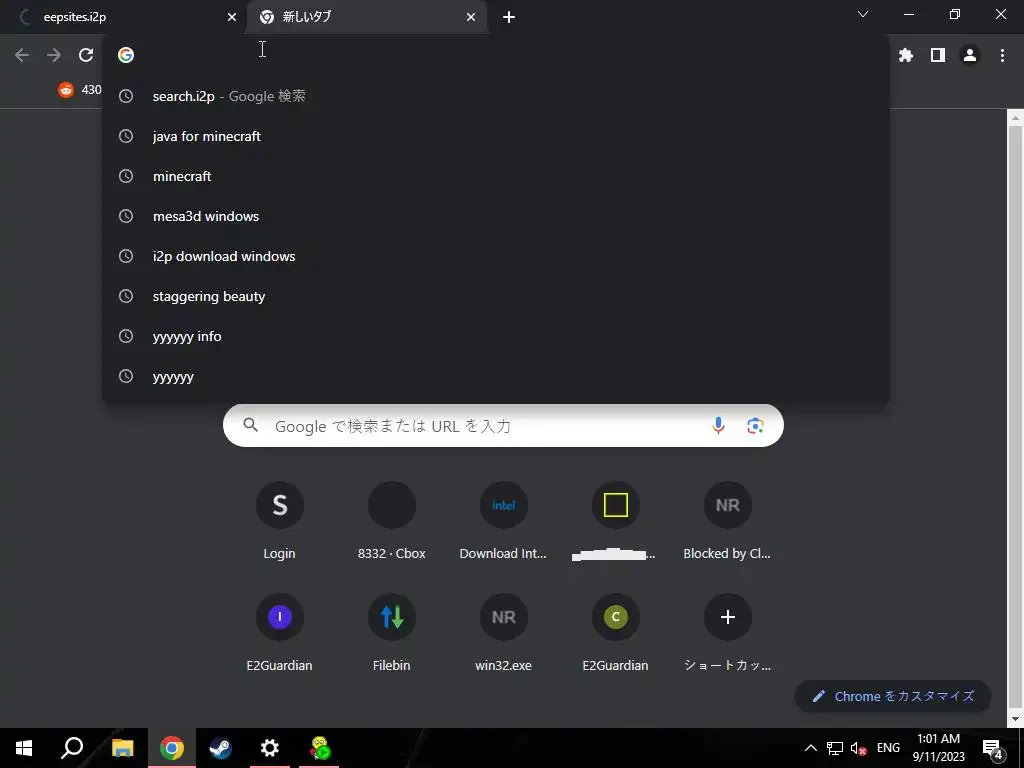Open the notification center icon

click(993, 748)
